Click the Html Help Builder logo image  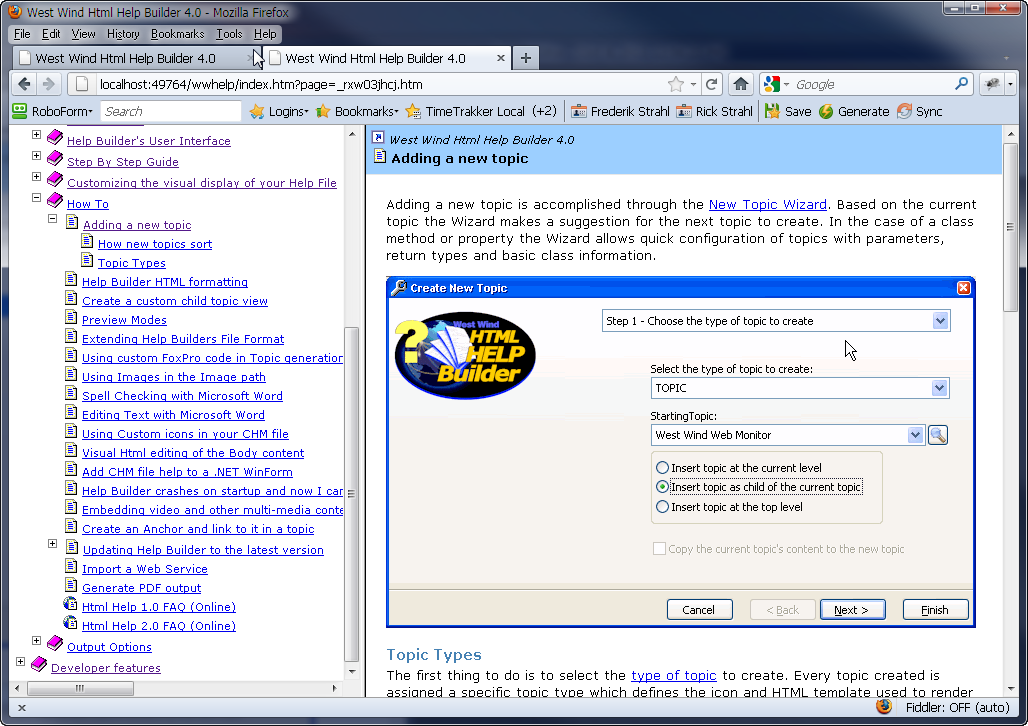point(465,355)
